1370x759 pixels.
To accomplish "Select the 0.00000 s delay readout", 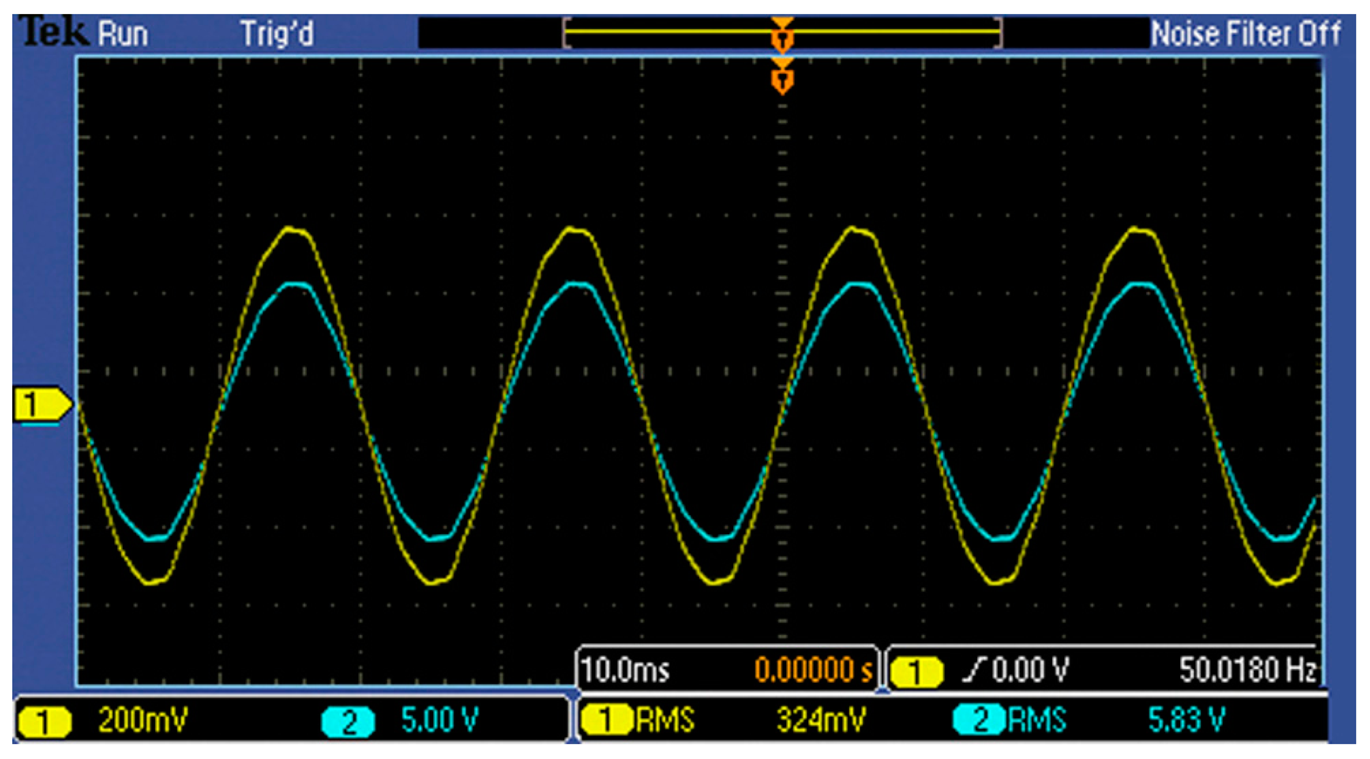I will 814,670.
